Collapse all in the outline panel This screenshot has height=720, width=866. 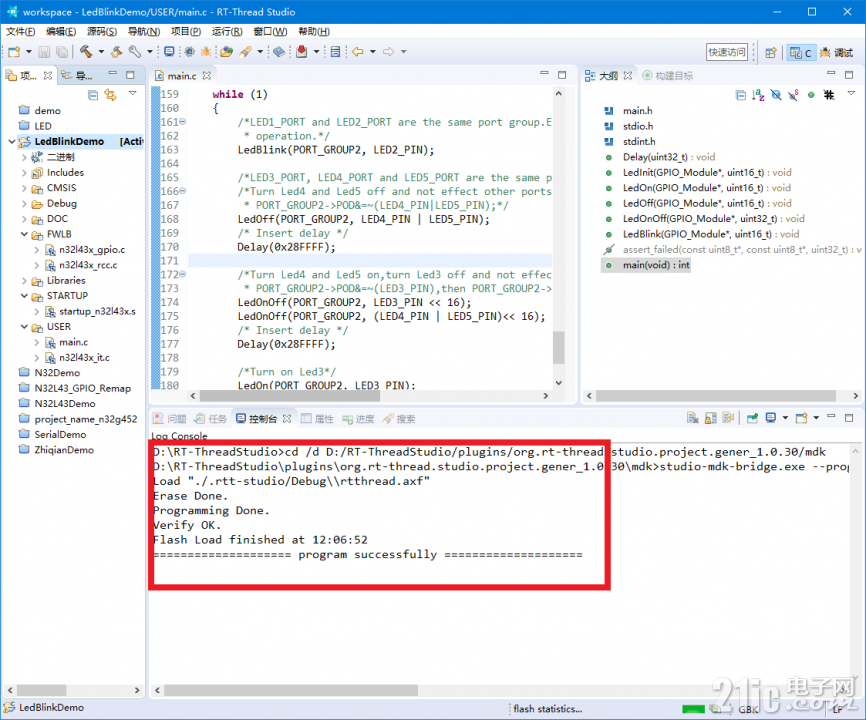[x=741, y=95]
